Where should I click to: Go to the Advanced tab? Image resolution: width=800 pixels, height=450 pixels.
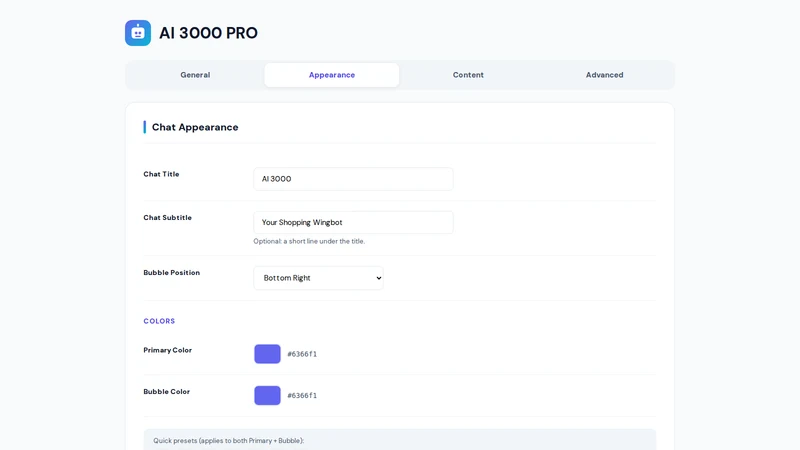coord(604,75)
